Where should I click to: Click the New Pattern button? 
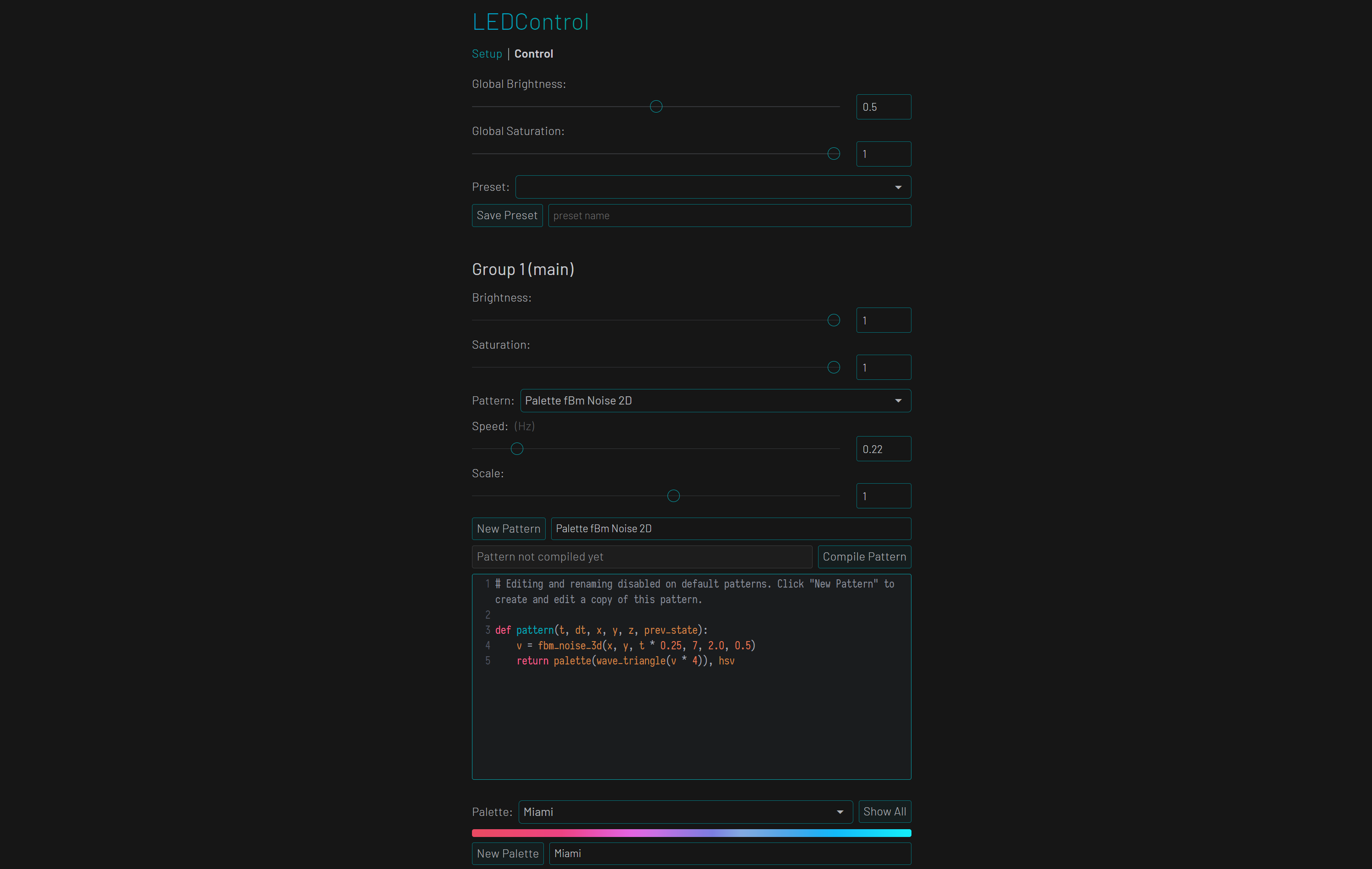(508, 529)
